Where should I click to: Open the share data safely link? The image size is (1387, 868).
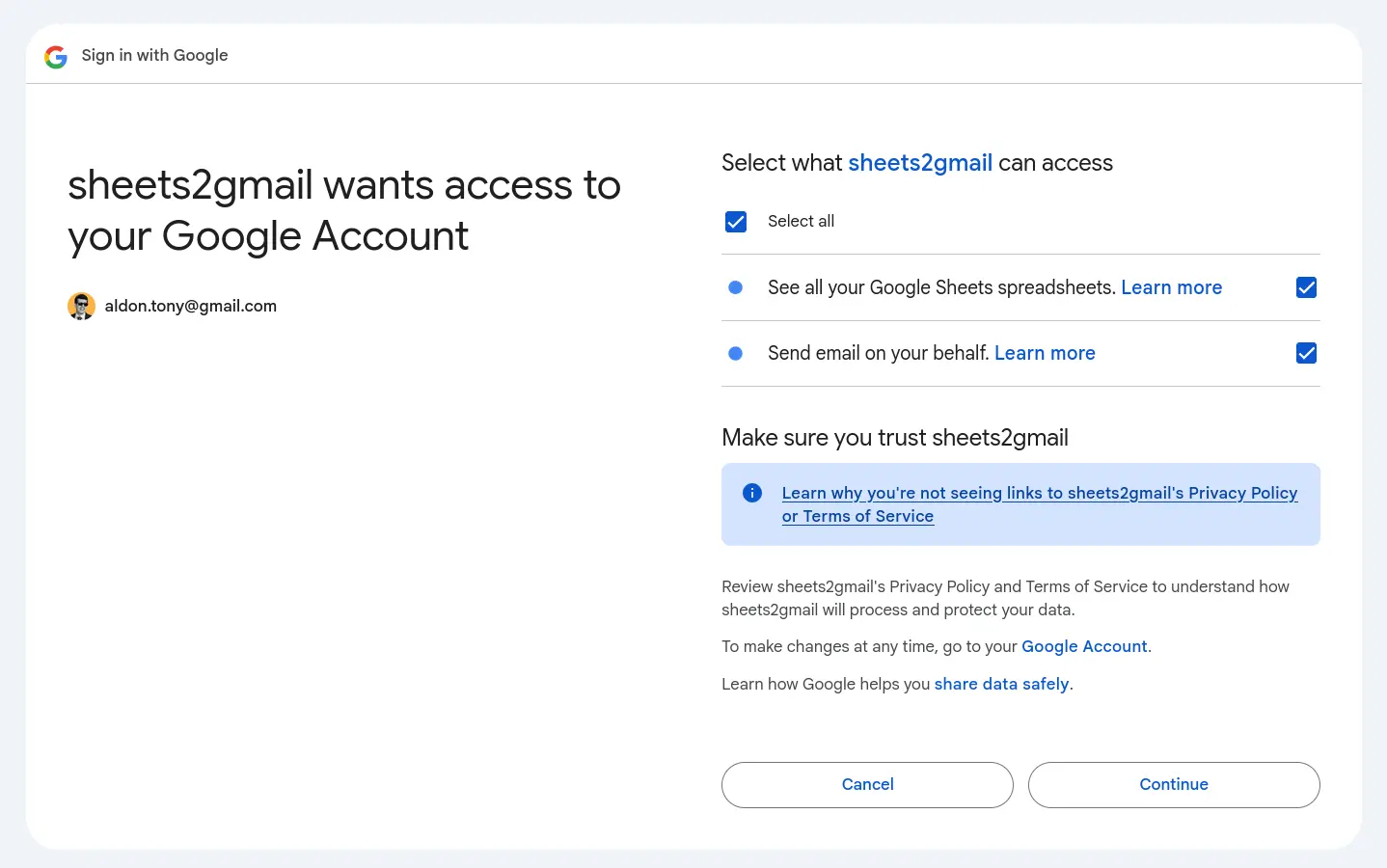click(1001, 684)
